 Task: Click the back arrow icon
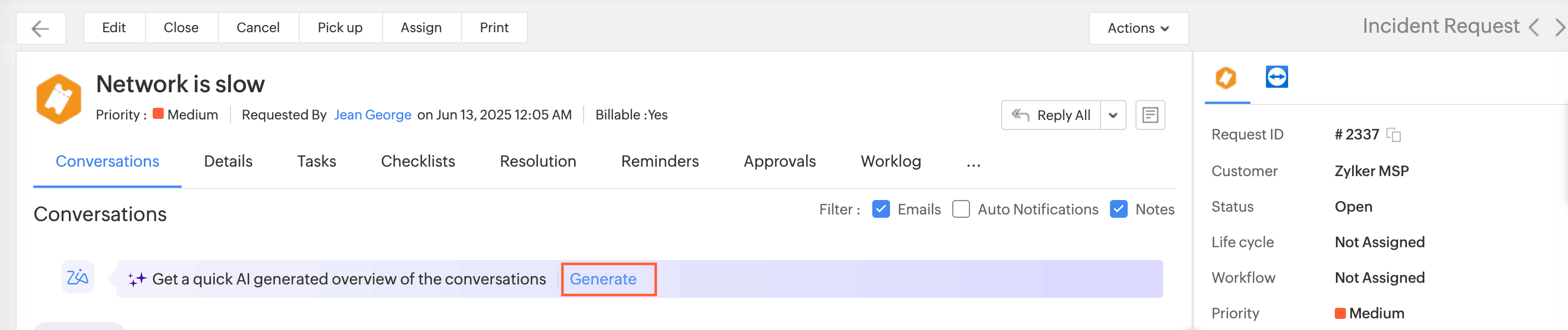40,29
